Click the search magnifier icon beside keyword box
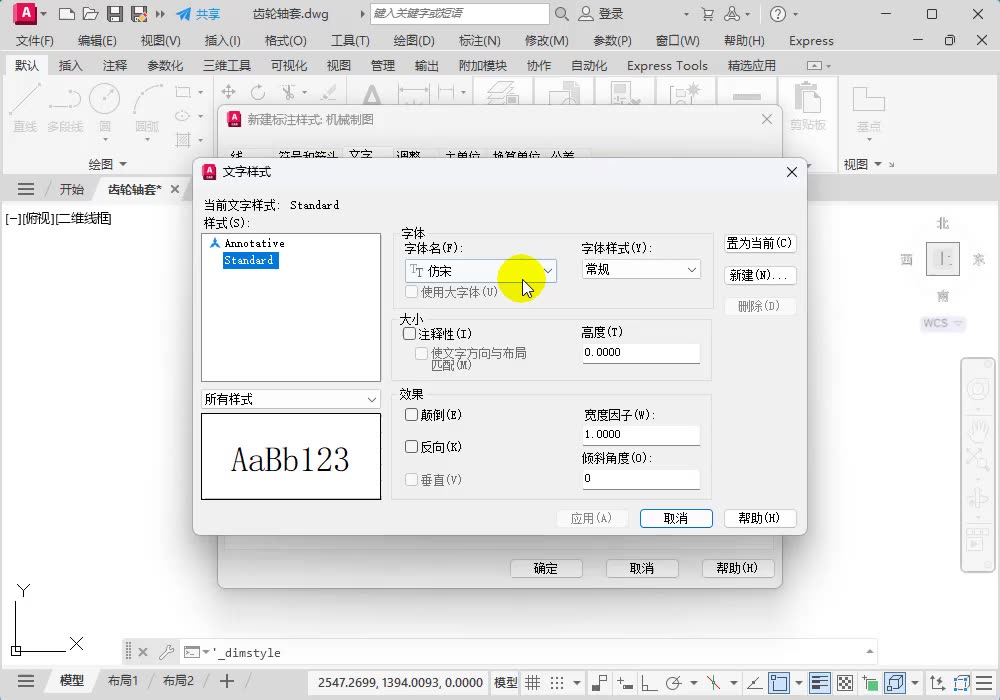The image size is (1000, 700). (561, 14)
